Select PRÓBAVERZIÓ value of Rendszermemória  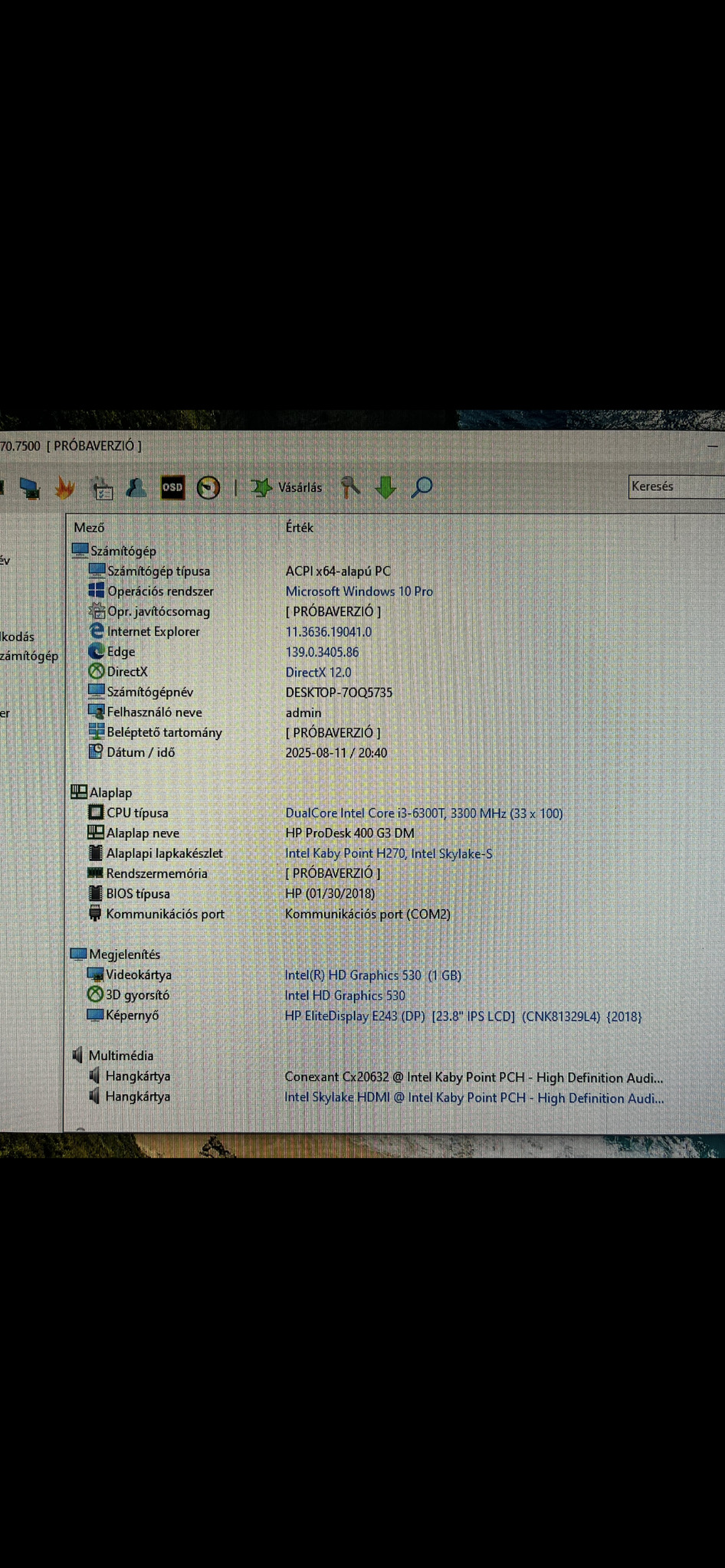click(333, 873)
